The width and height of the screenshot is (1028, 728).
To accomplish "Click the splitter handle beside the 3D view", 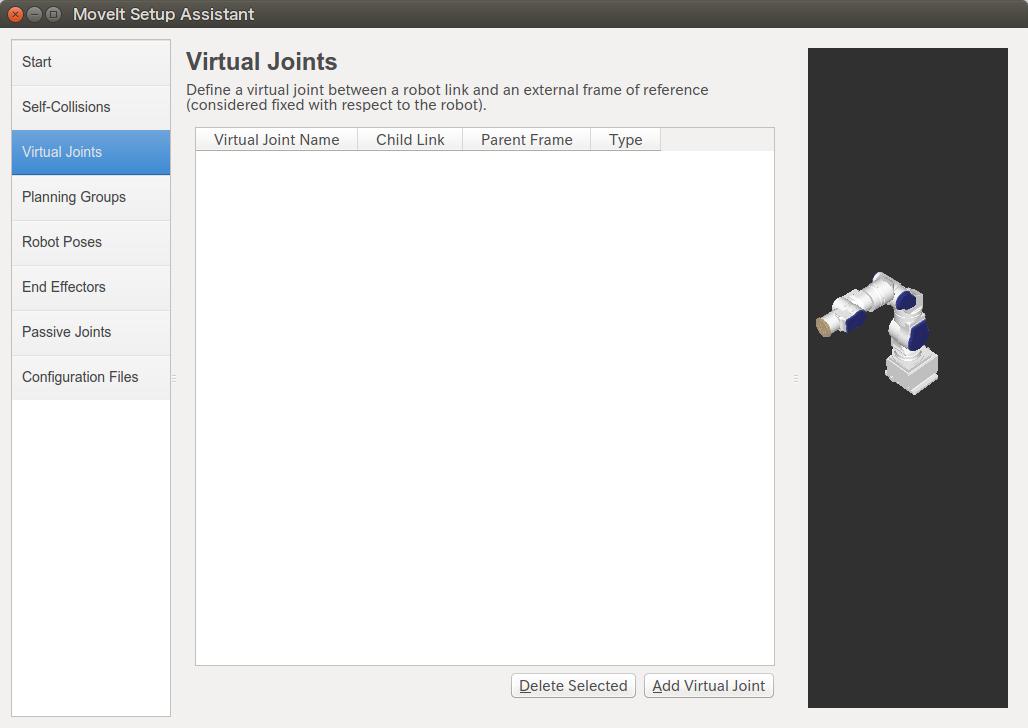I will click(x=796, y=378).
